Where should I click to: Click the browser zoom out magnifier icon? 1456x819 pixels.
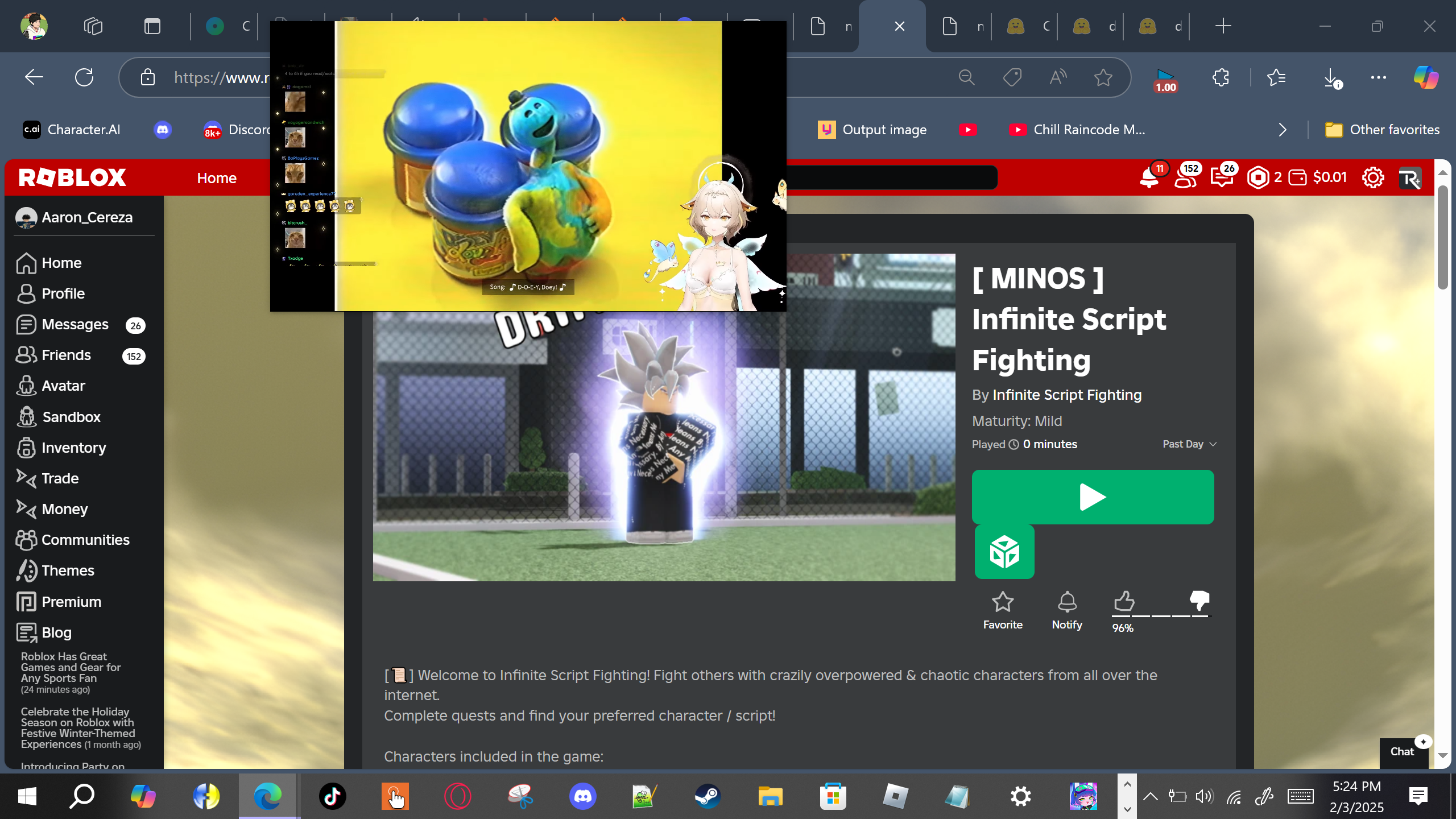[967, 77]
